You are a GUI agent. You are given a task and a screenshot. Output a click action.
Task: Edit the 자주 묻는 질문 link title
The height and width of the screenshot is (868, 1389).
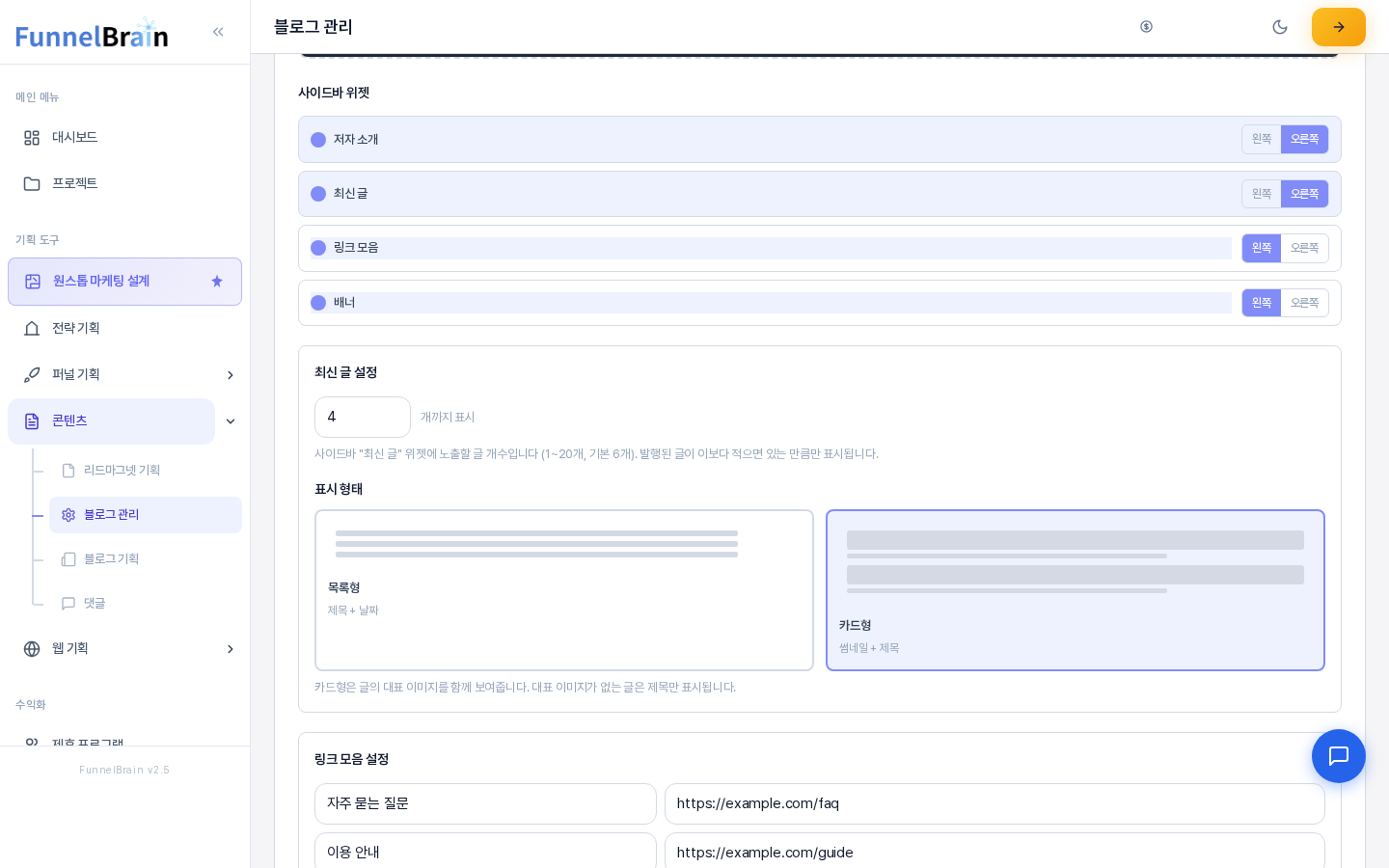(x=485, y=803)
